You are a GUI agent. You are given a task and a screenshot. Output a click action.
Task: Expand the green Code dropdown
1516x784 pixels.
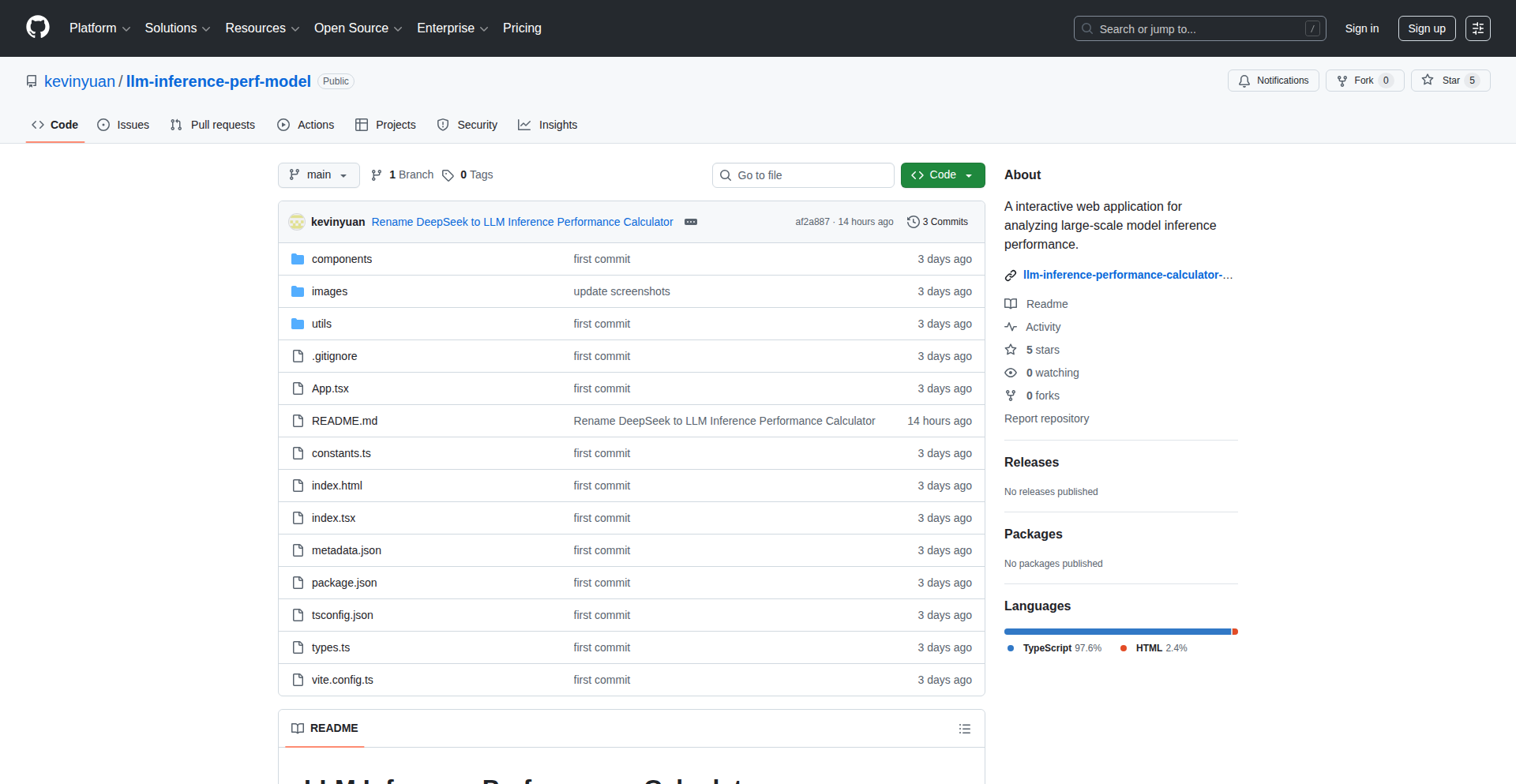tap(942, 175)
